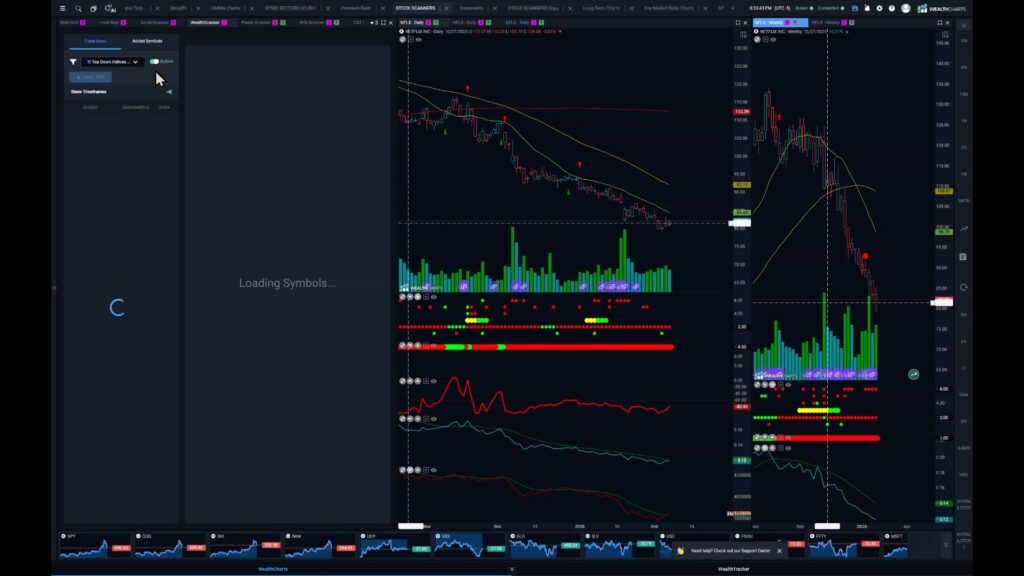The image size is (1024, 576).
Task: Open the hamburger menu at top left
Action: 62,8
